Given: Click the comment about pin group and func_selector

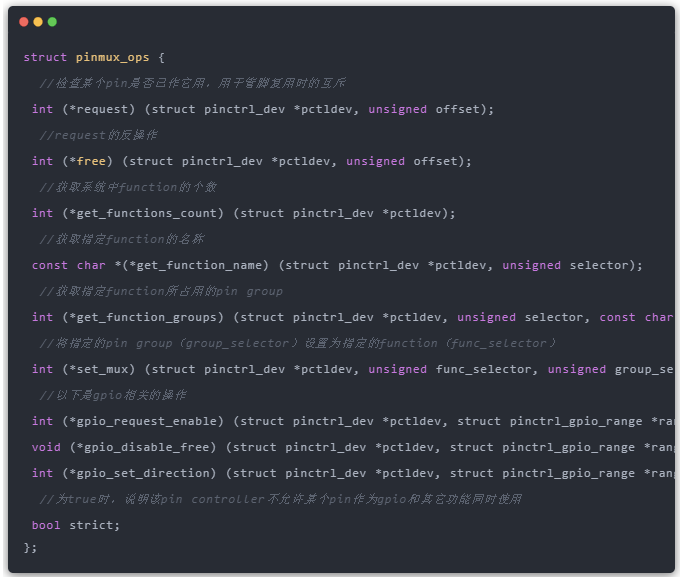Looking at the screenshot, I should tap(298, 343).
